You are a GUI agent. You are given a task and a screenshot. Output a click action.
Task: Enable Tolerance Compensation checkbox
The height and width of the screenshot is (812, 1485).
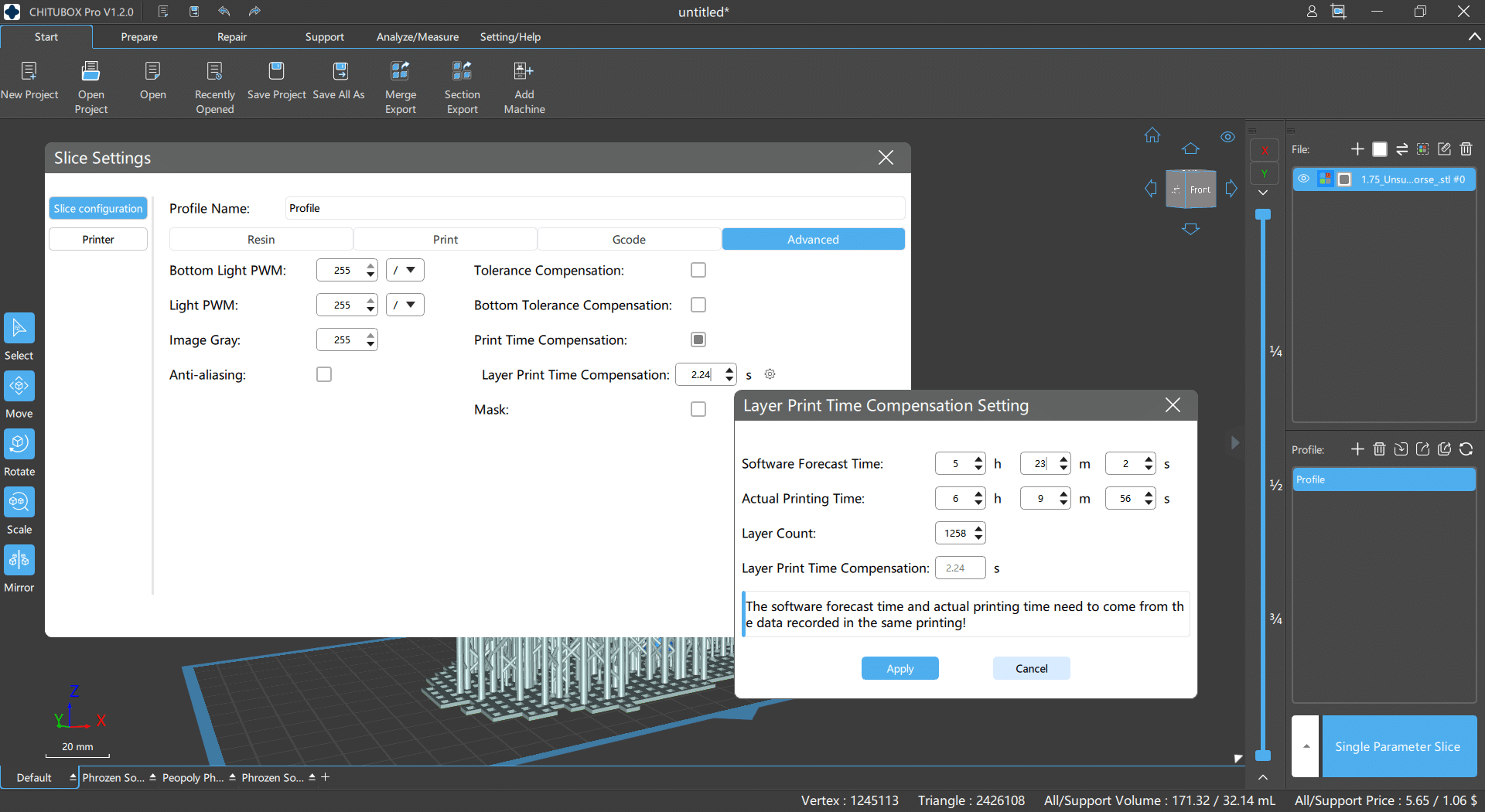(698, 270)
